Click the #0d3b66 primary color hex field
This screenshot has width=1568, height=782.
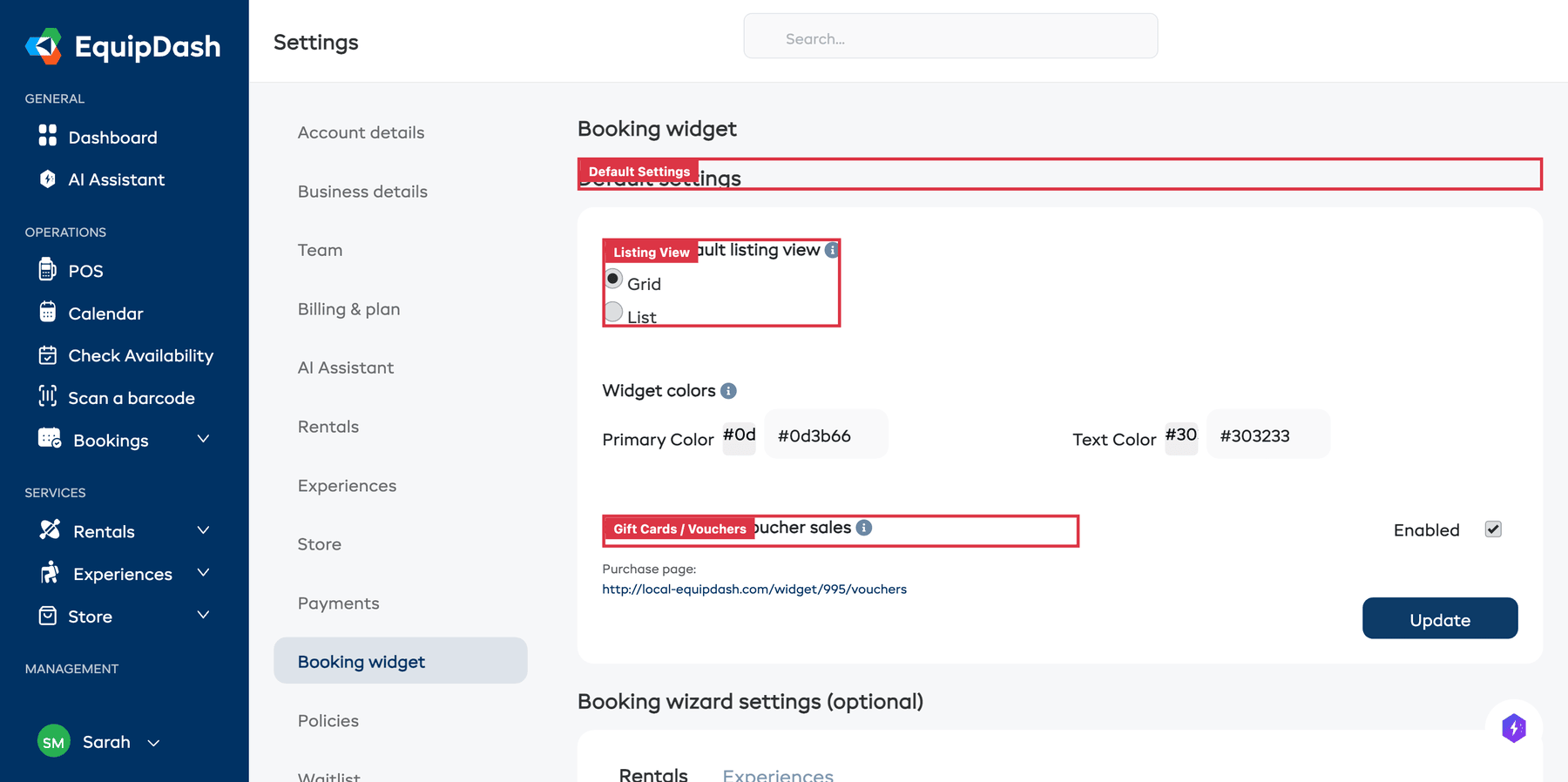[x=826, y=435]
